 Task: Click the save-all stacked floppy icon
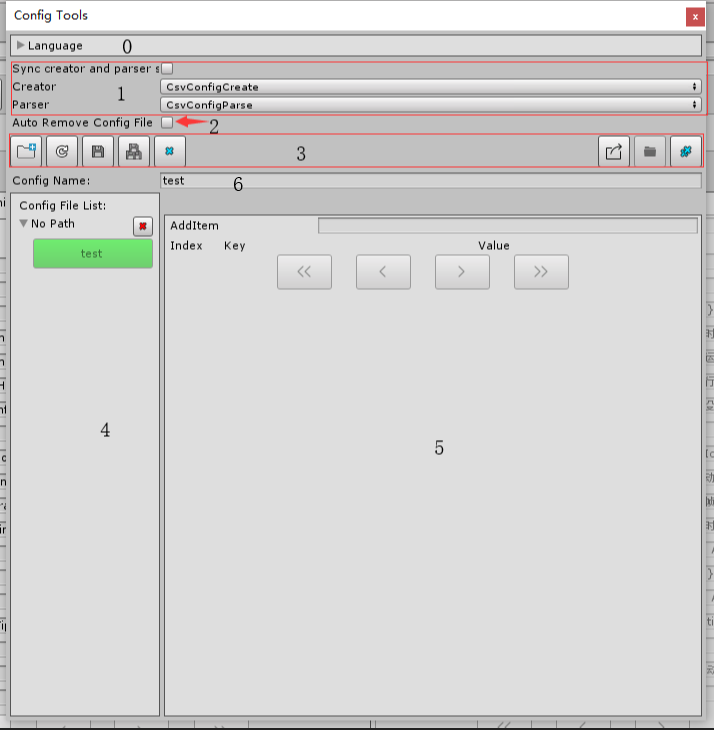click(x=134, y=151)
